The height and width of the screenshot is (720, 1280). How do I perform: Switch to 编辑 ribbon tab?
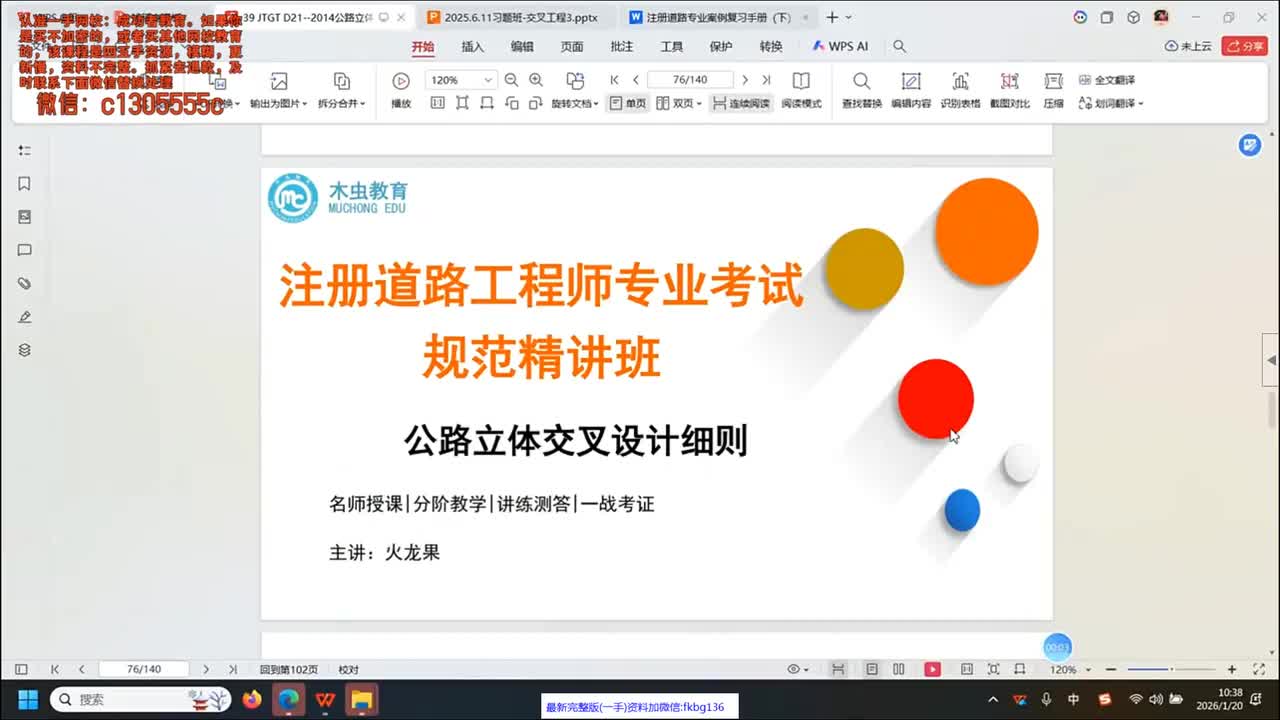point(522,46)
